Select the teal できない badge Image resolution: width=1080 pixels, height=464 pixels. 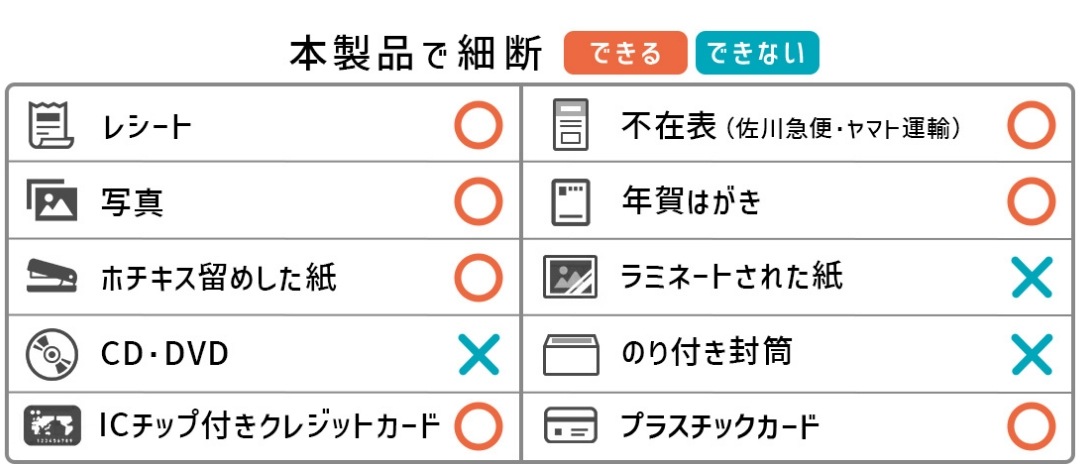(x=757, y=53)
